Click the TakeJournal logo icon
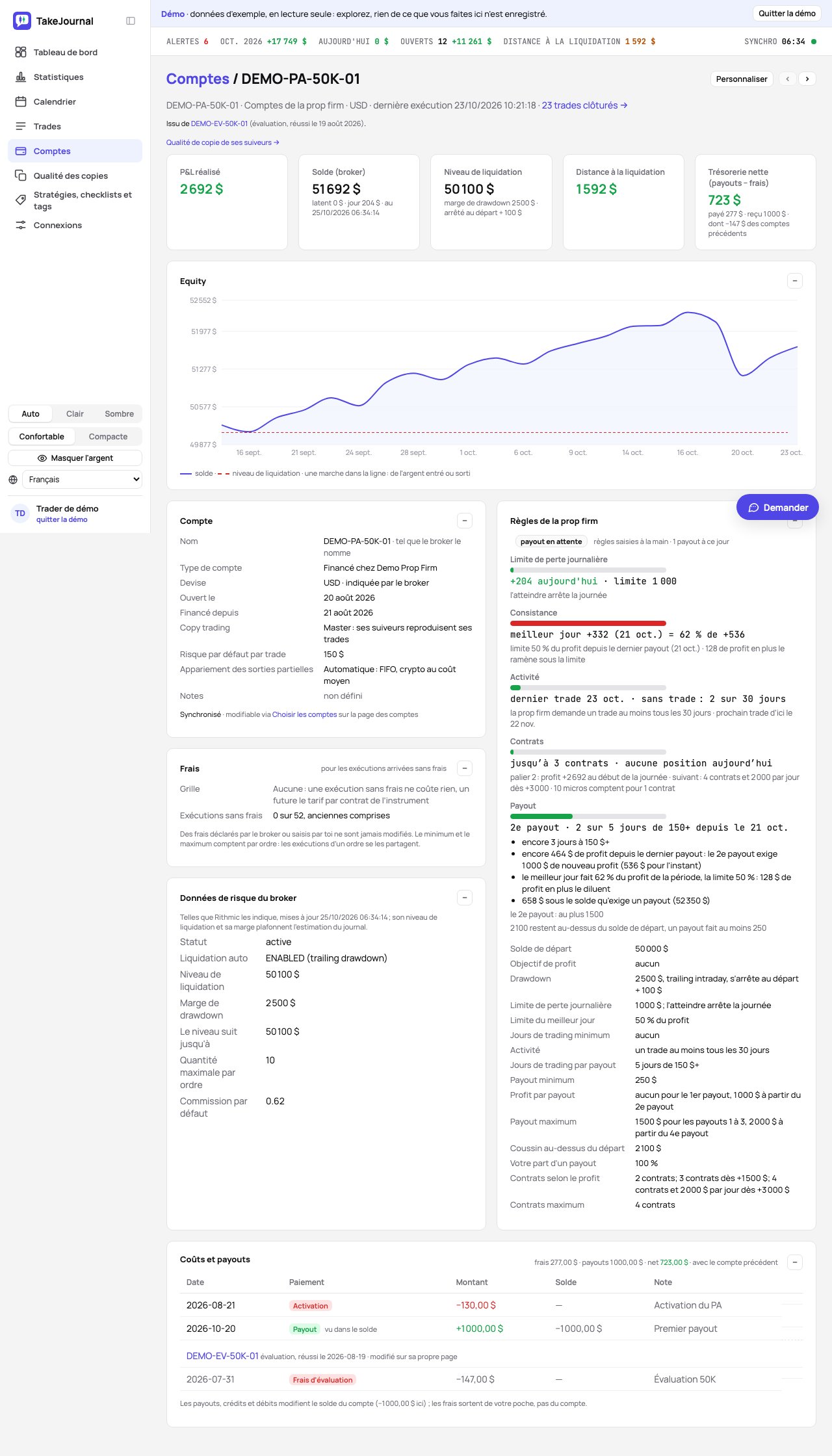Viewport: 832px width, 1456px height. tap(22, 21)
